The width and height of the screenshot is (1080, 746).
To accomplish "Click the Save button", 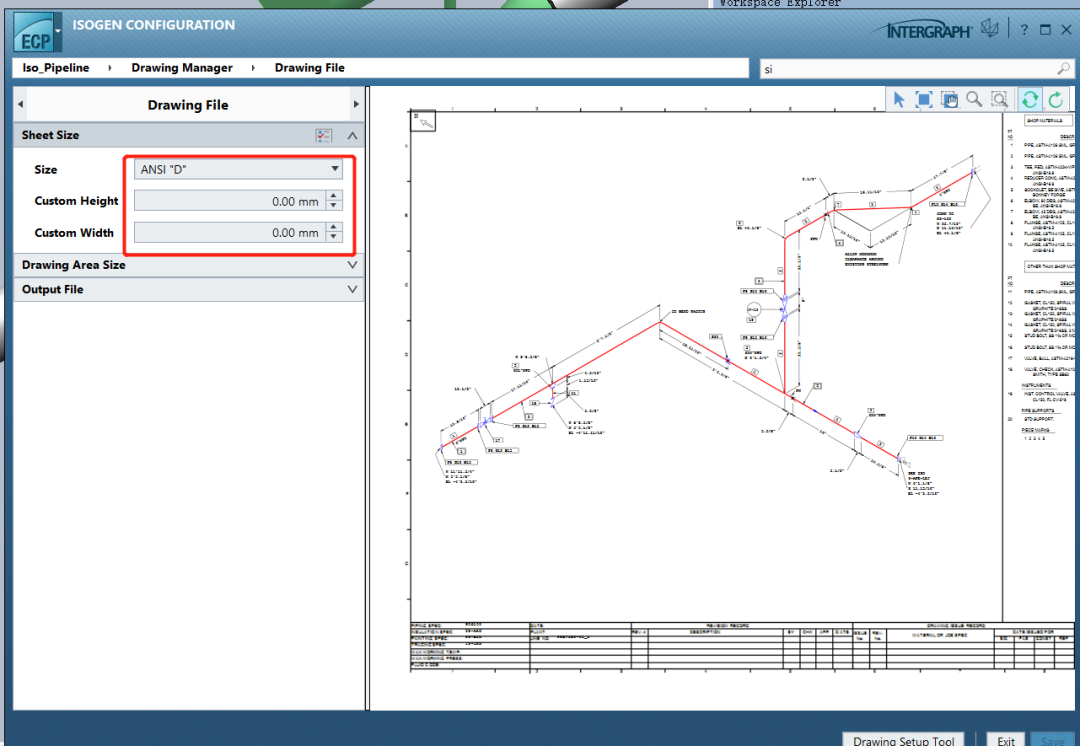I will (1052, 740).
